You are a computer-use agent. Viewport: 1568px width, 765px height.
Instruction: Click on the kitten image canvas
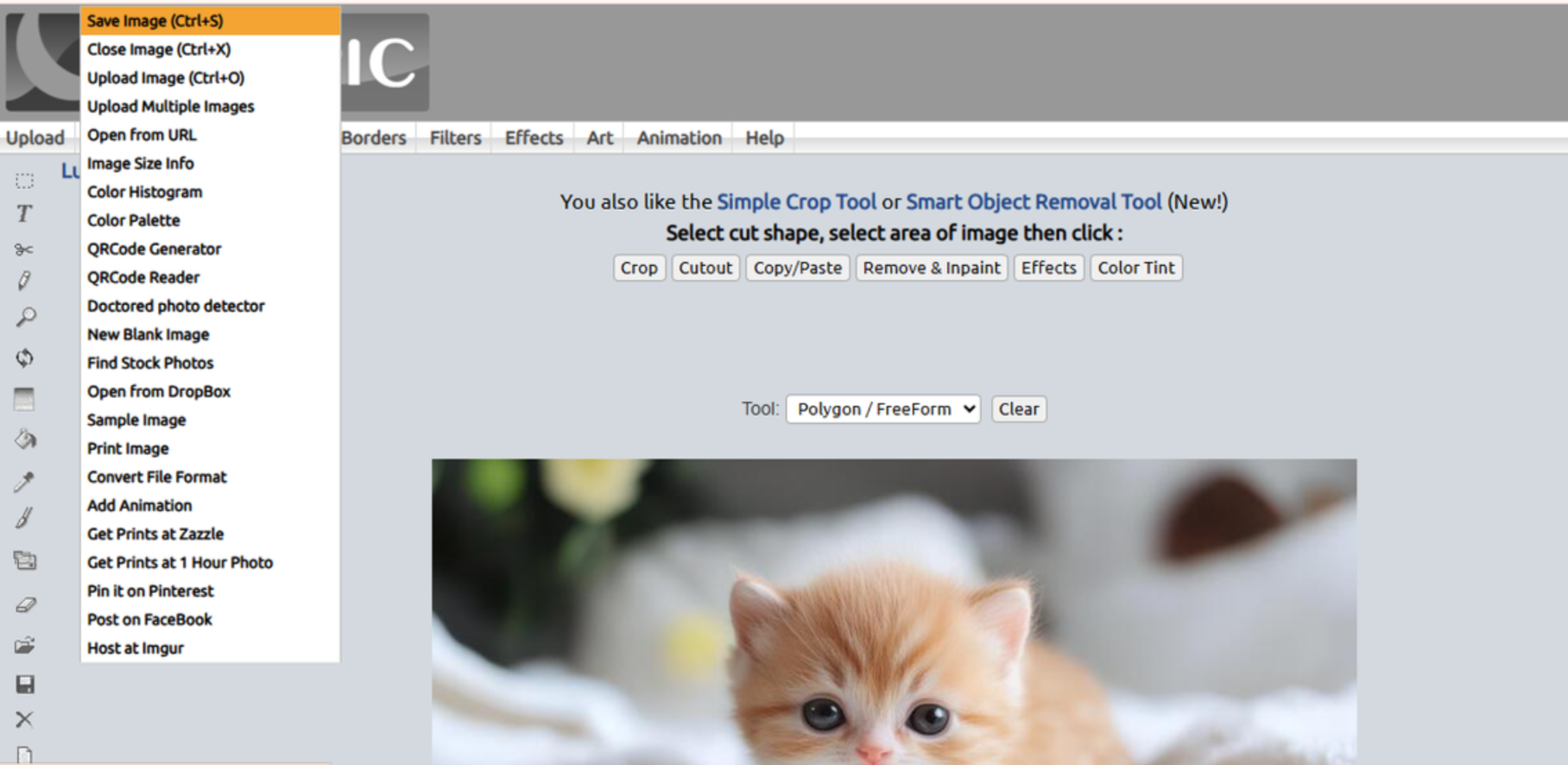(x=894, y=611)
